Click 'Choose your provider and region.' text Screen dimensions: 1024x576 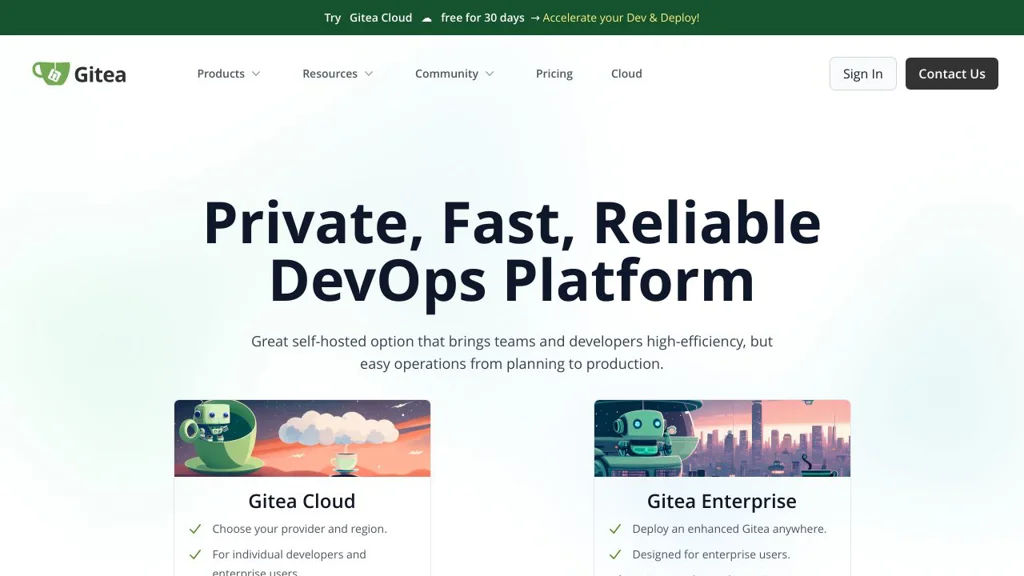coord(300,529)
